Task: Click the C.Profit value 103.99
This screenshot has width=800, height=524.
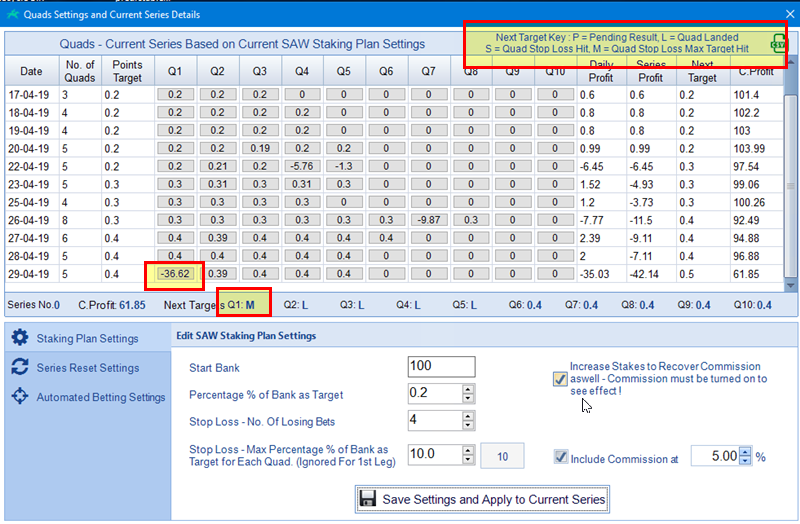Action: click(x=749, y=149)
